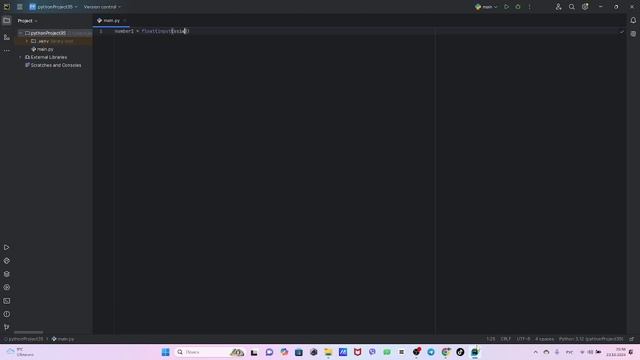
Task: Open 4 spaces indent settings
Action: click(544, 339)
